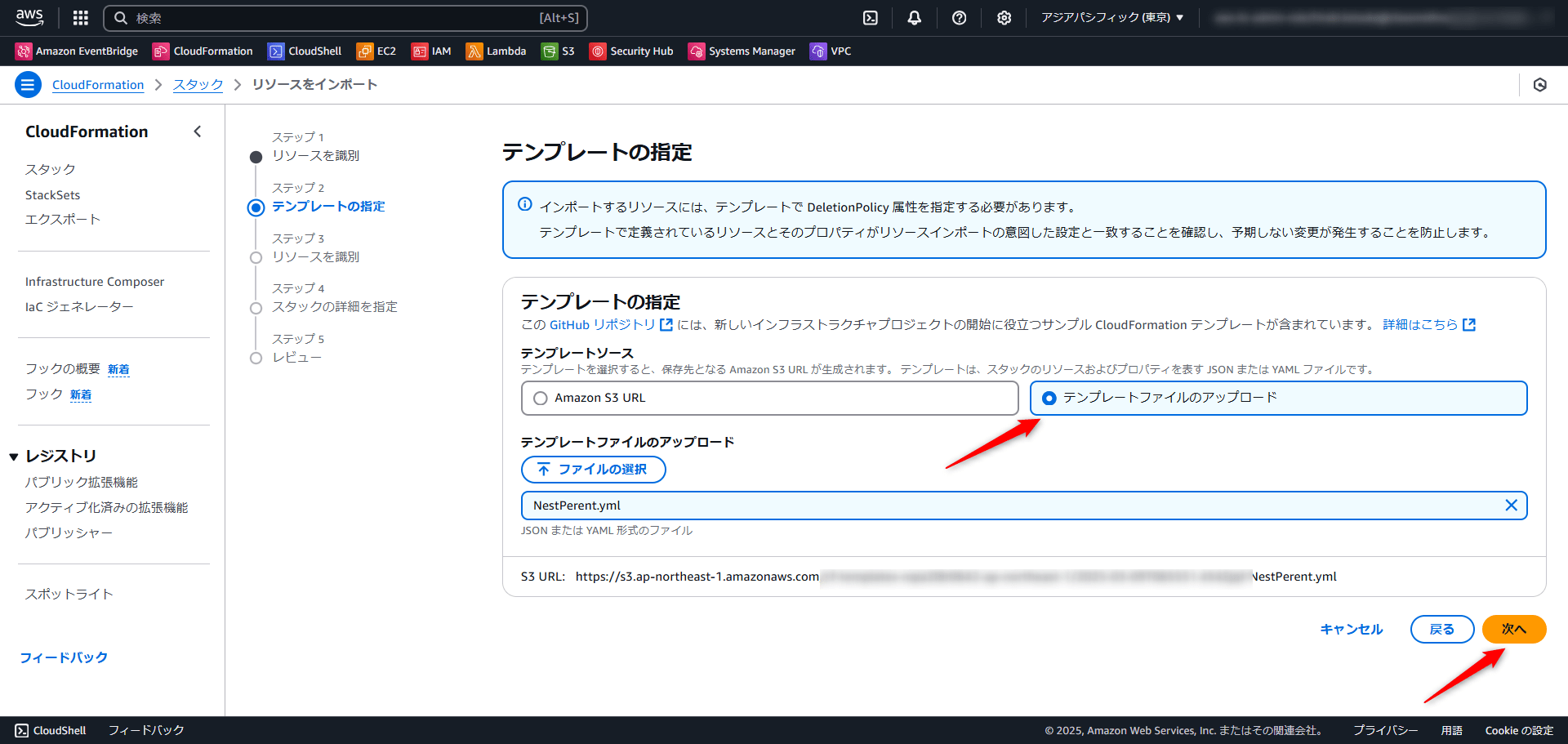Open Cookie の設定 footer link
Viewport: 1568px width, 744px height.
click(1519, 731)
